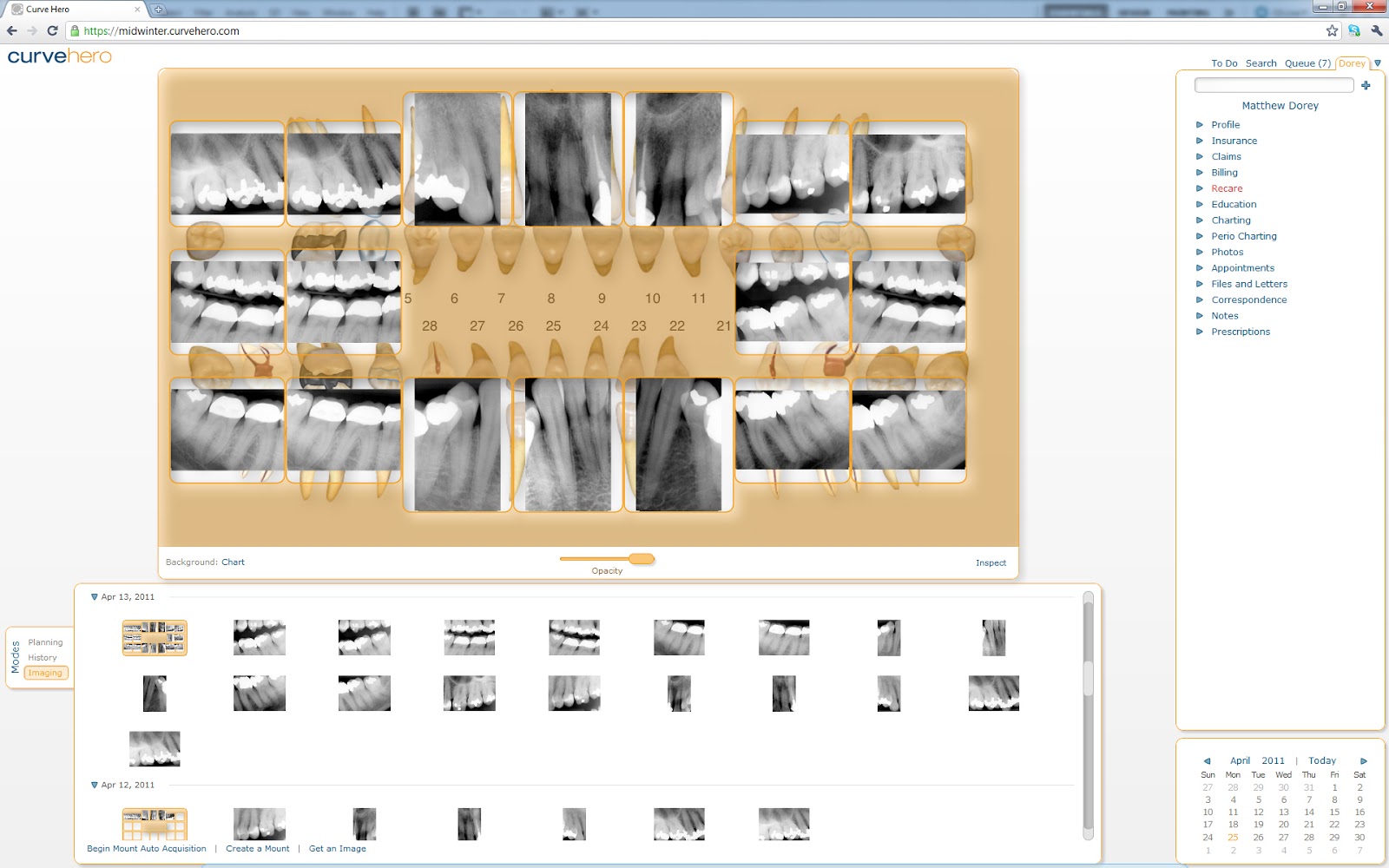Viewport: 1389px width, 868px height.
Task: Click day 25 on the April calendar
Action: click(1233, 838)
